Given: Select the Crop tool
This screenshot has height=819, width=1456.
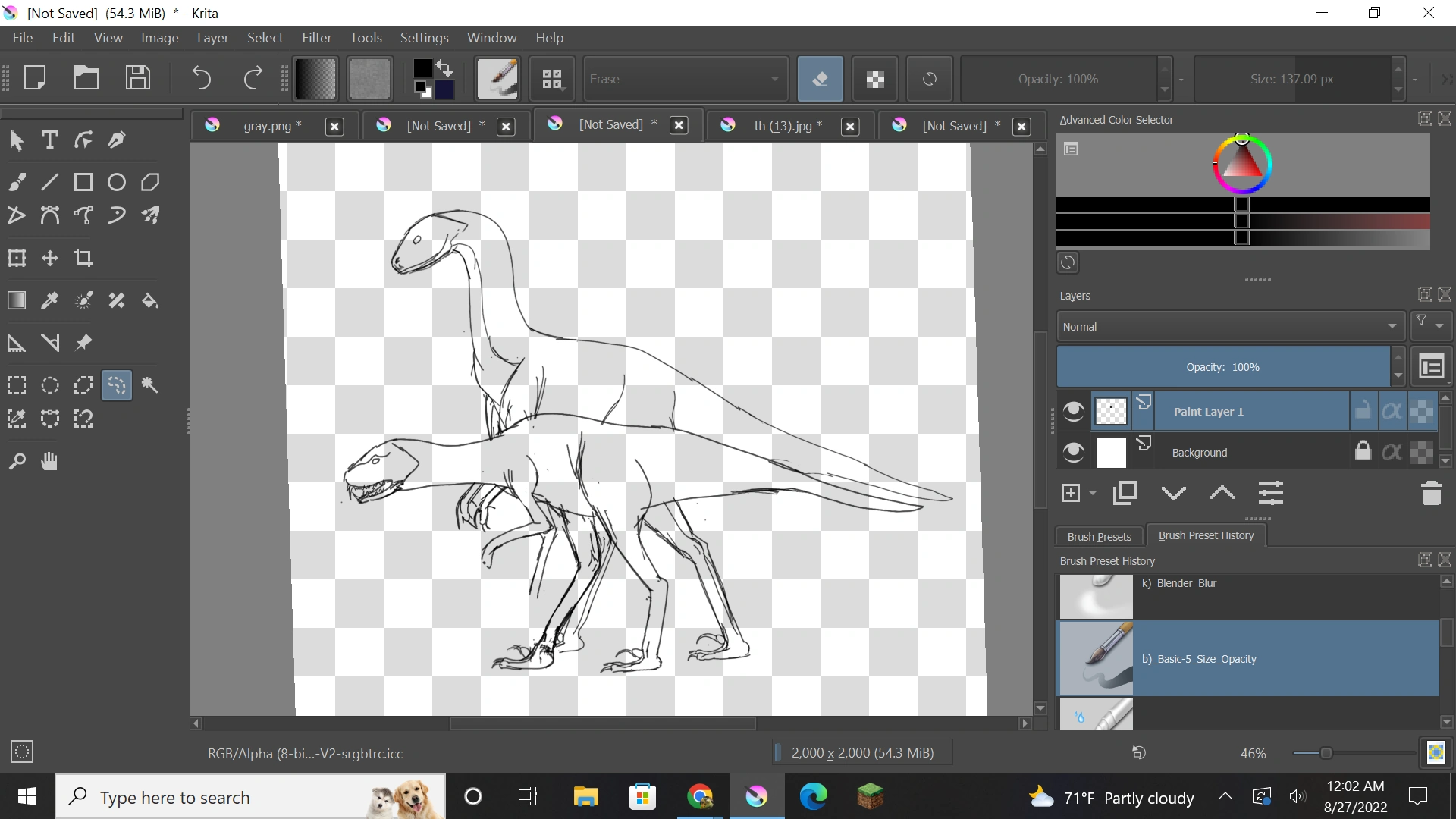Looking at the screenshot, I should [83, 258].
